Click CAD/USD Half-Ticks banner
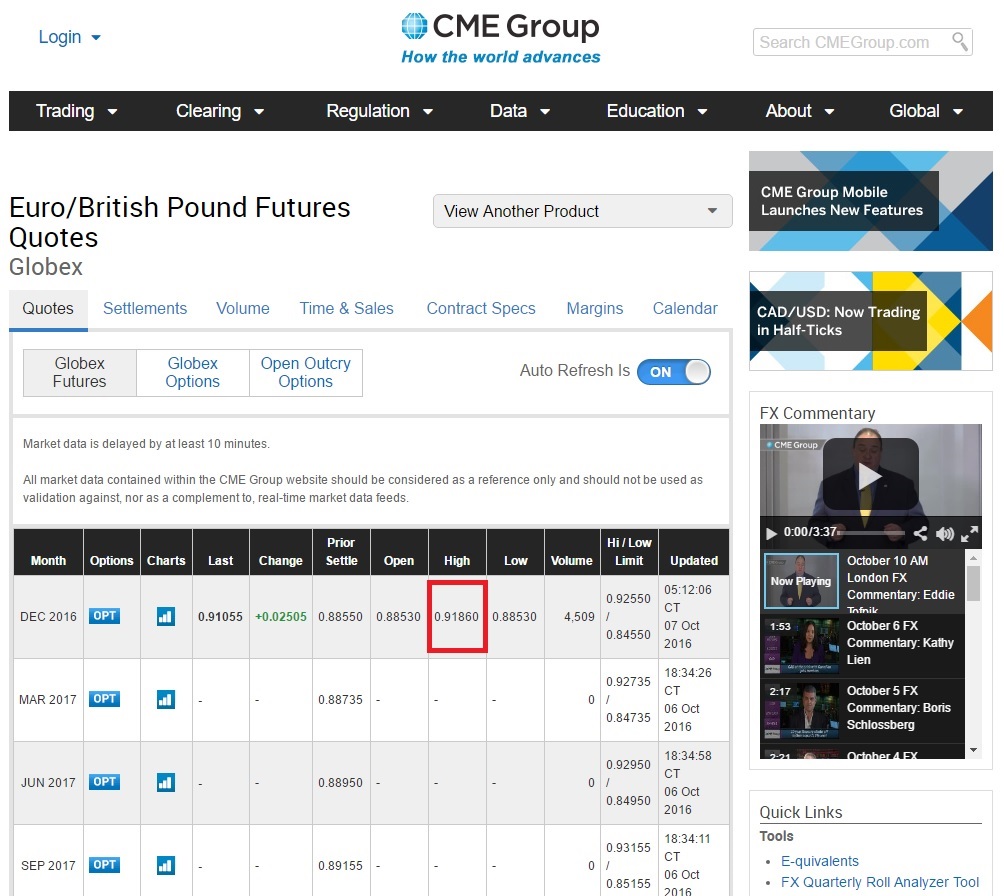1004x896 pixels. (x=870, y=321)
